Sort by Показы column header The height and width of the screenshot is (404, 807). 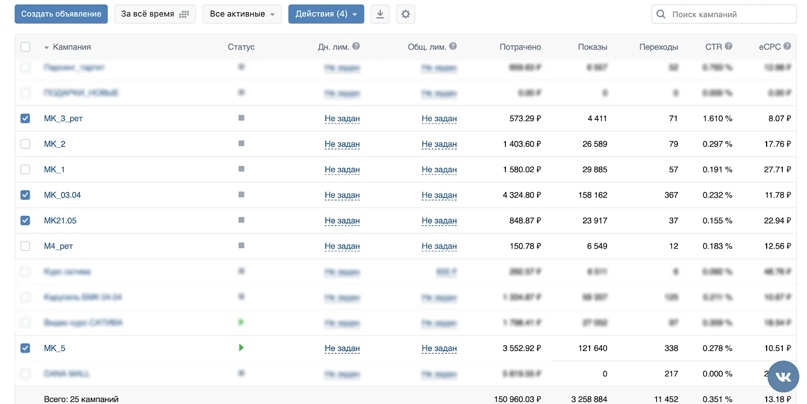[592, 47]
